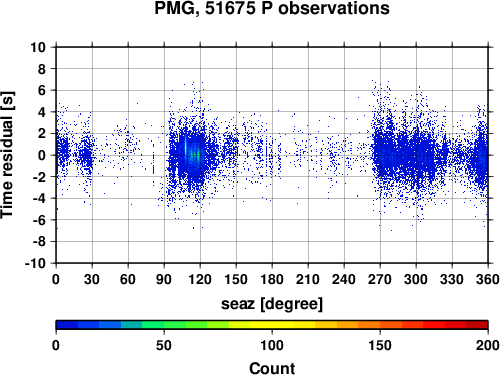500x375 pixels.
Task: Click y-axis tick label '2'
Action: coord(42,134)
